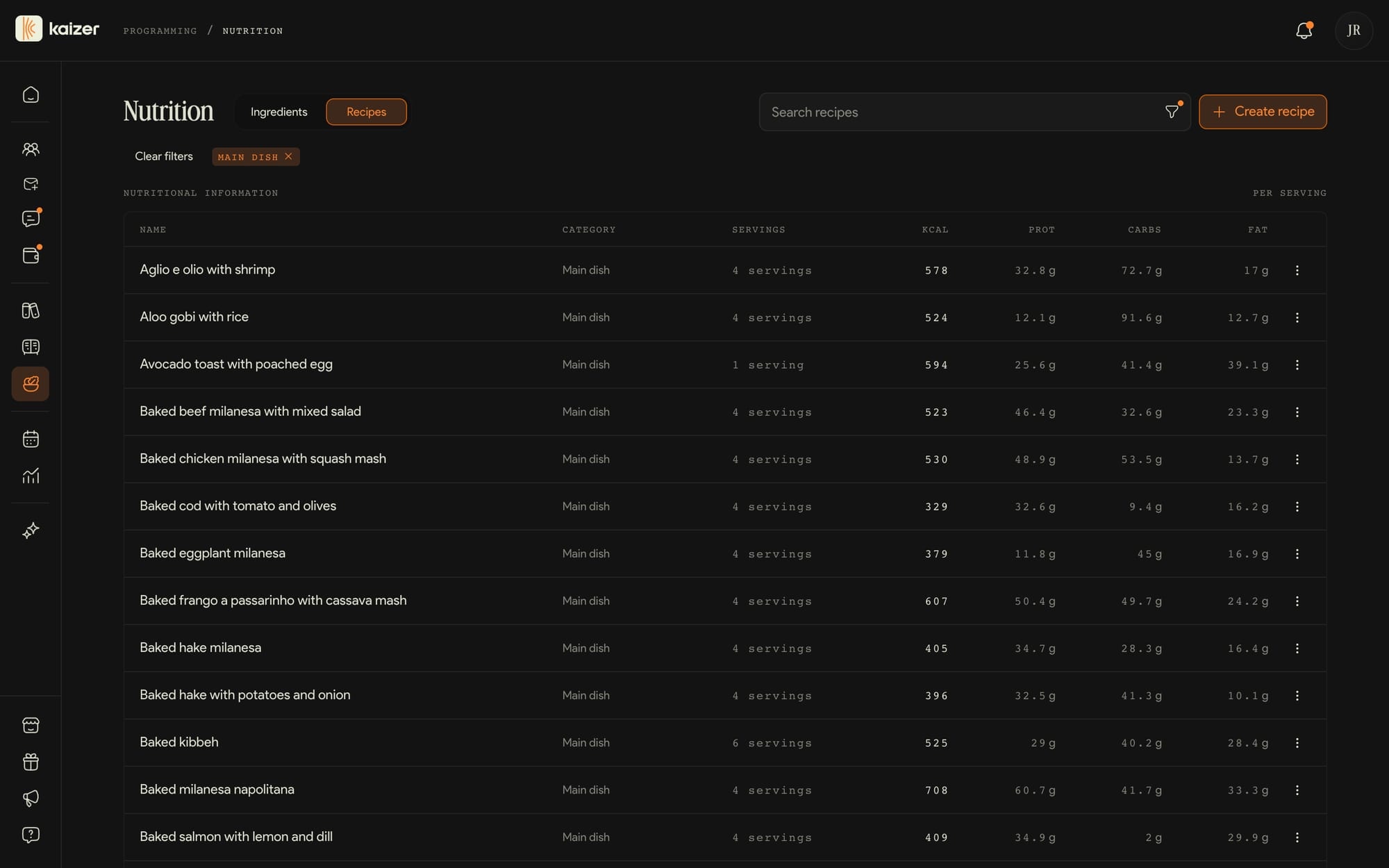The image size is (1389, 868).
Task: Open row menu for Aglio e olio with shrimp
Action: pyautogui.click(x=1297, y=270)
